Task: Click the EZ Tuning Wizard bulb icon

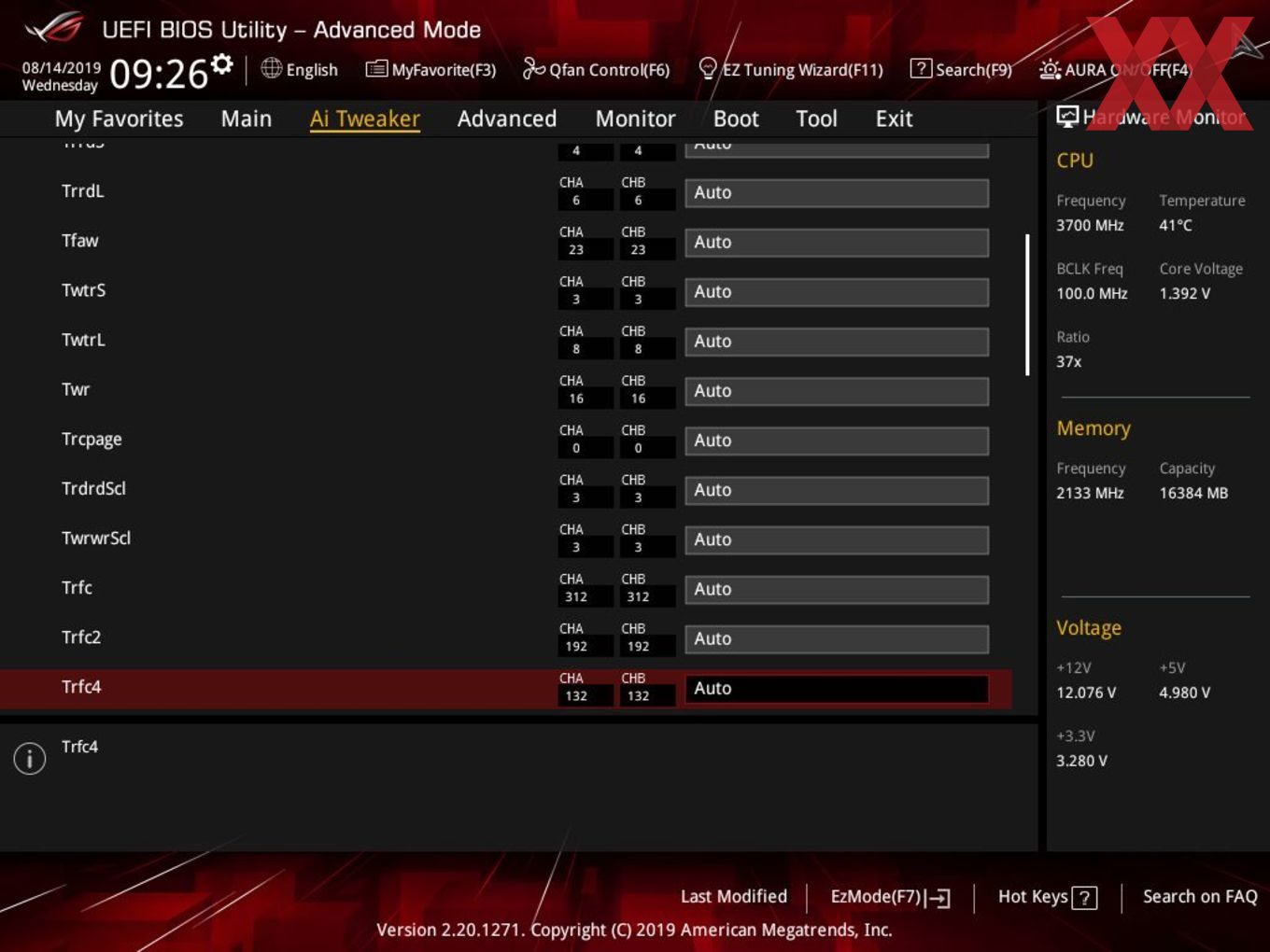Action: coord(708,68)
